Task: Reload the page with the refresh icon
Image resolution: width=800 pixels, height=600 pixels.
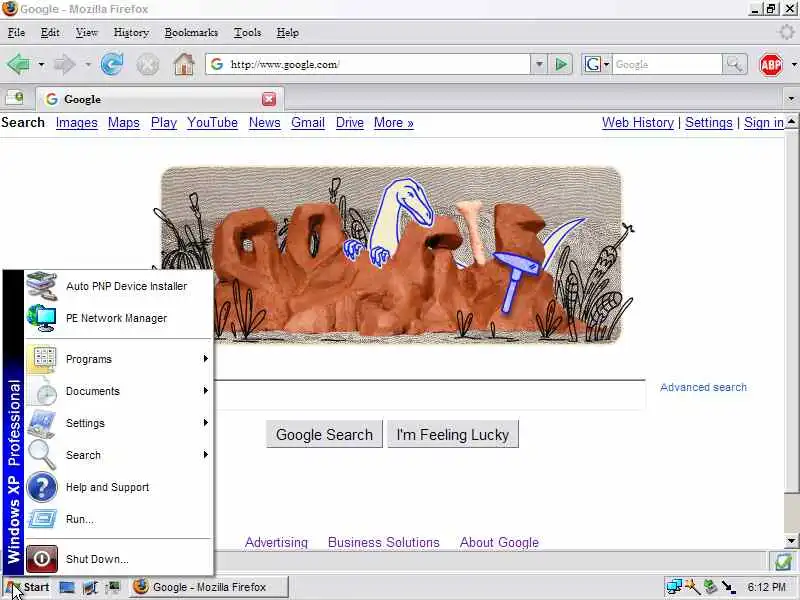Action: pos(112,64)
